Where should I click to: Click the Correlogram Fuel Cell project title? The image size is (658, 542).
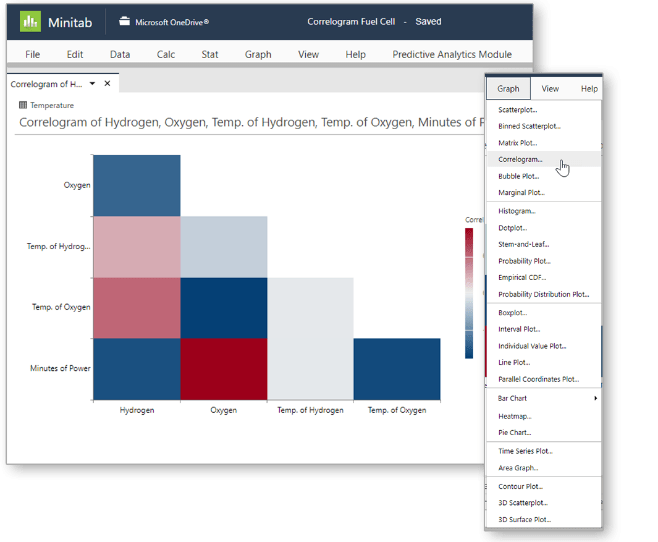click(351, 21)
